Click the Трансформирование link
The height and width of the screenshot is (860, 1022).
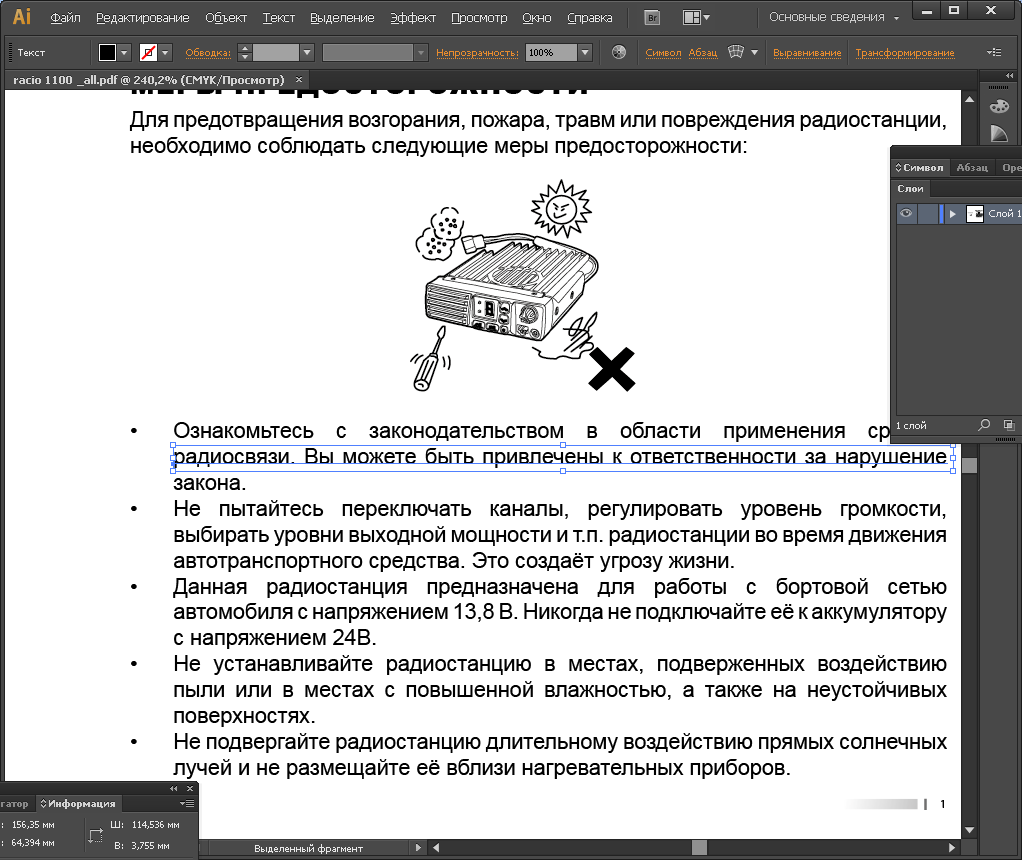[904, 52]
